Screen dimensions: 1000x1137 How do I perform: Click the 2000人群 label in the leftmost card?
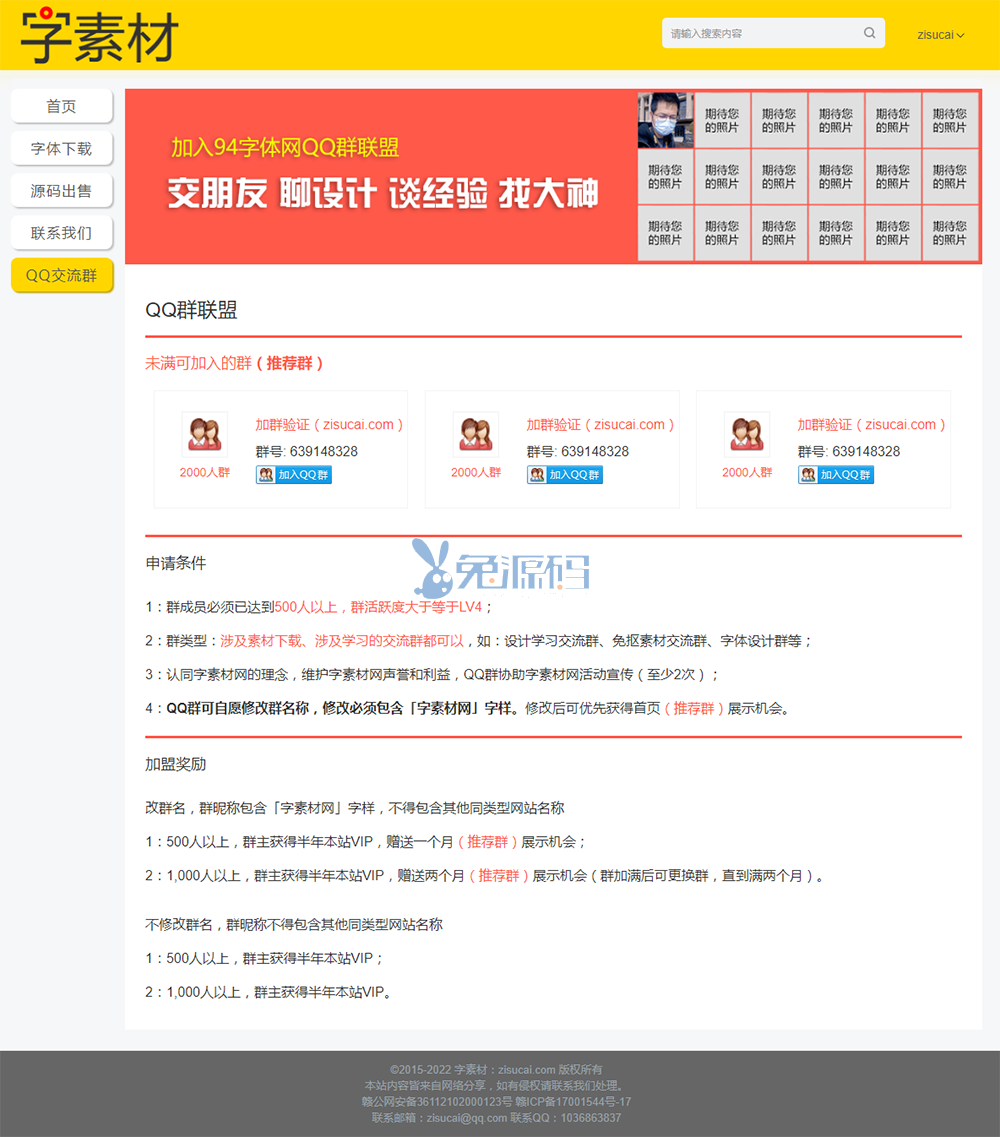[x=204, y=472]
